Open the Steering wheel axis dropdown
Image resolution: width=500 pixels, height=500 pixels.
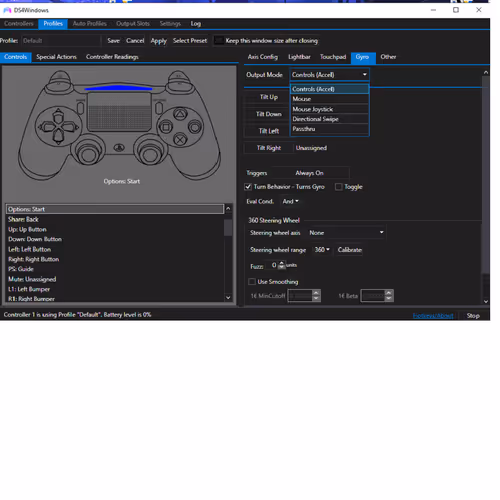coord(346,233)
